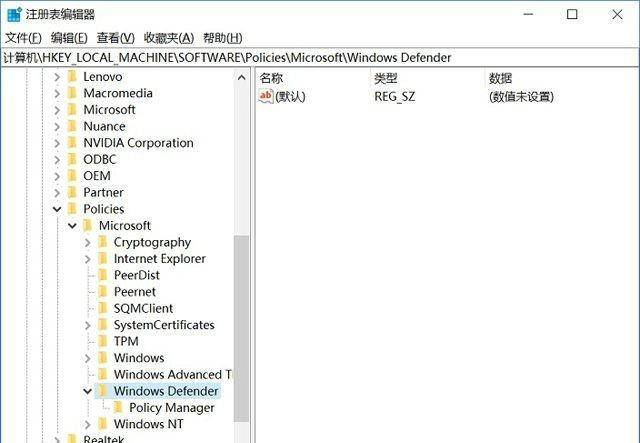The width and height of the screenshot is (640, 443).
Task: Click the Nuance folder icon
Action: point(72,126)
